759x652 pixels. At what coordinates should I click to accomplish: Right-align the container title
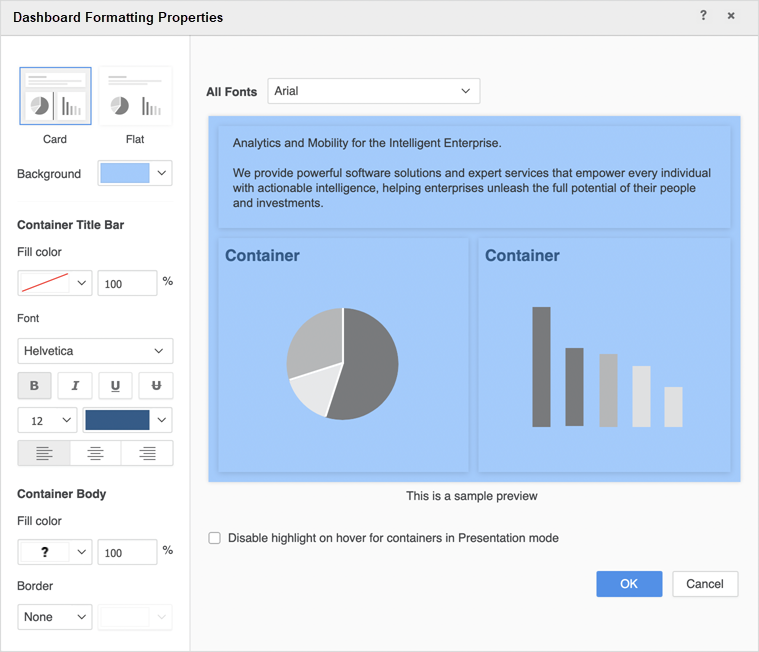pos(147,453)
